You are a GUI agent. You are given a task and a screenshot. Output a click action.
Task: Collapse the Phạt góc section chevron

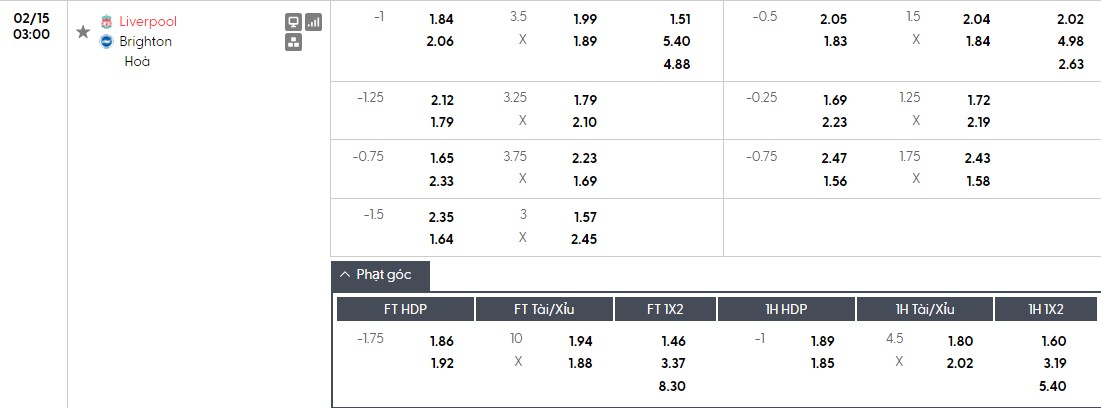345,275
